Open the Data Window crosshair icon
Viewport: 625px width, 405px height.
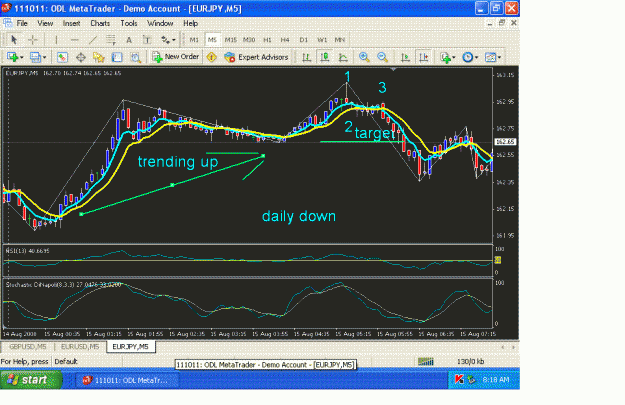coord(81,57)
